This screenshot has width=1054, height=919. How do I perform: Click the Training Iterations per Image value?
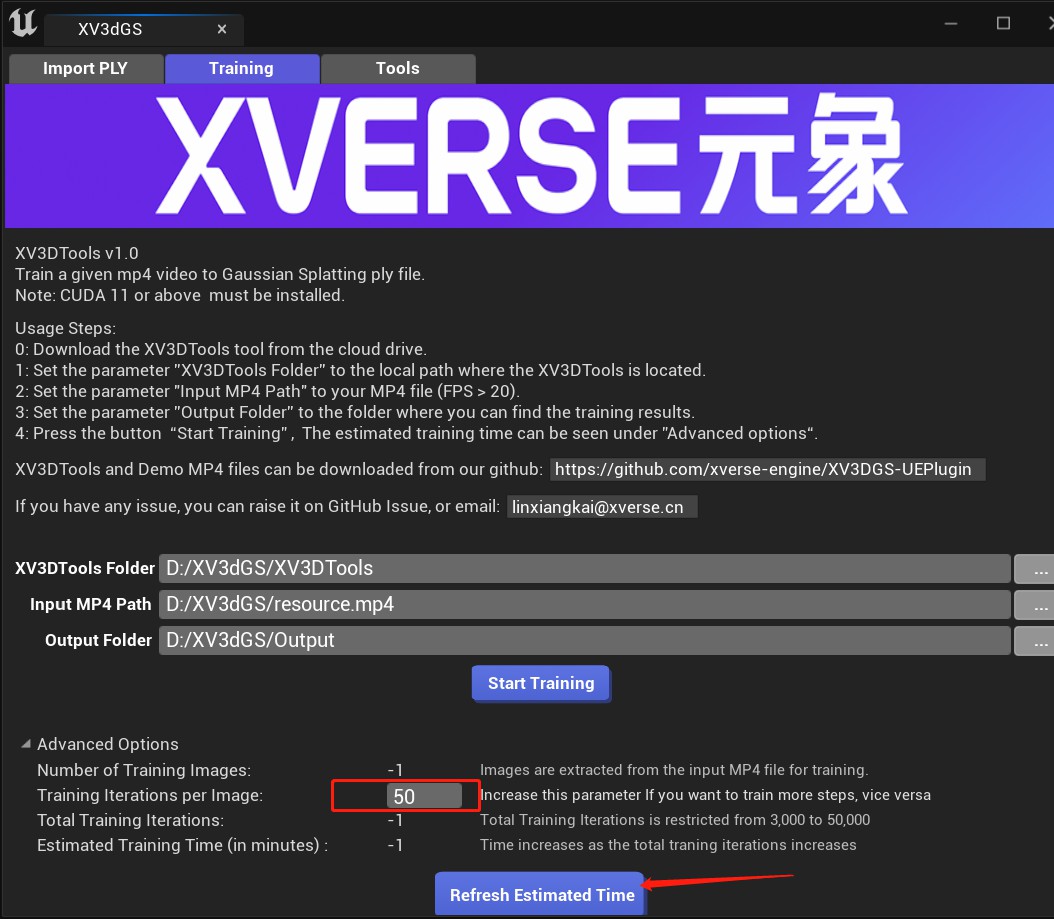(x=423, y=796)
